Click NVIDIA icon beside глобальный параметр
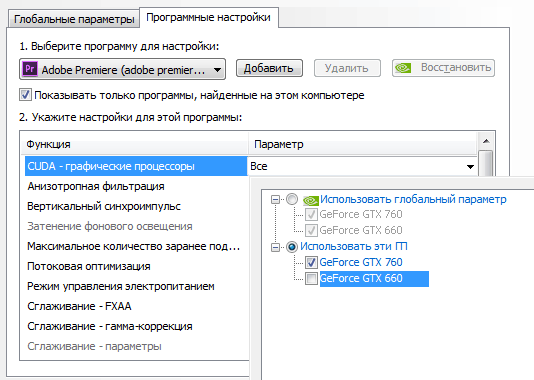The height and width of the screenshot is (380, 534). pyautogui.click(x=311, y=200)
